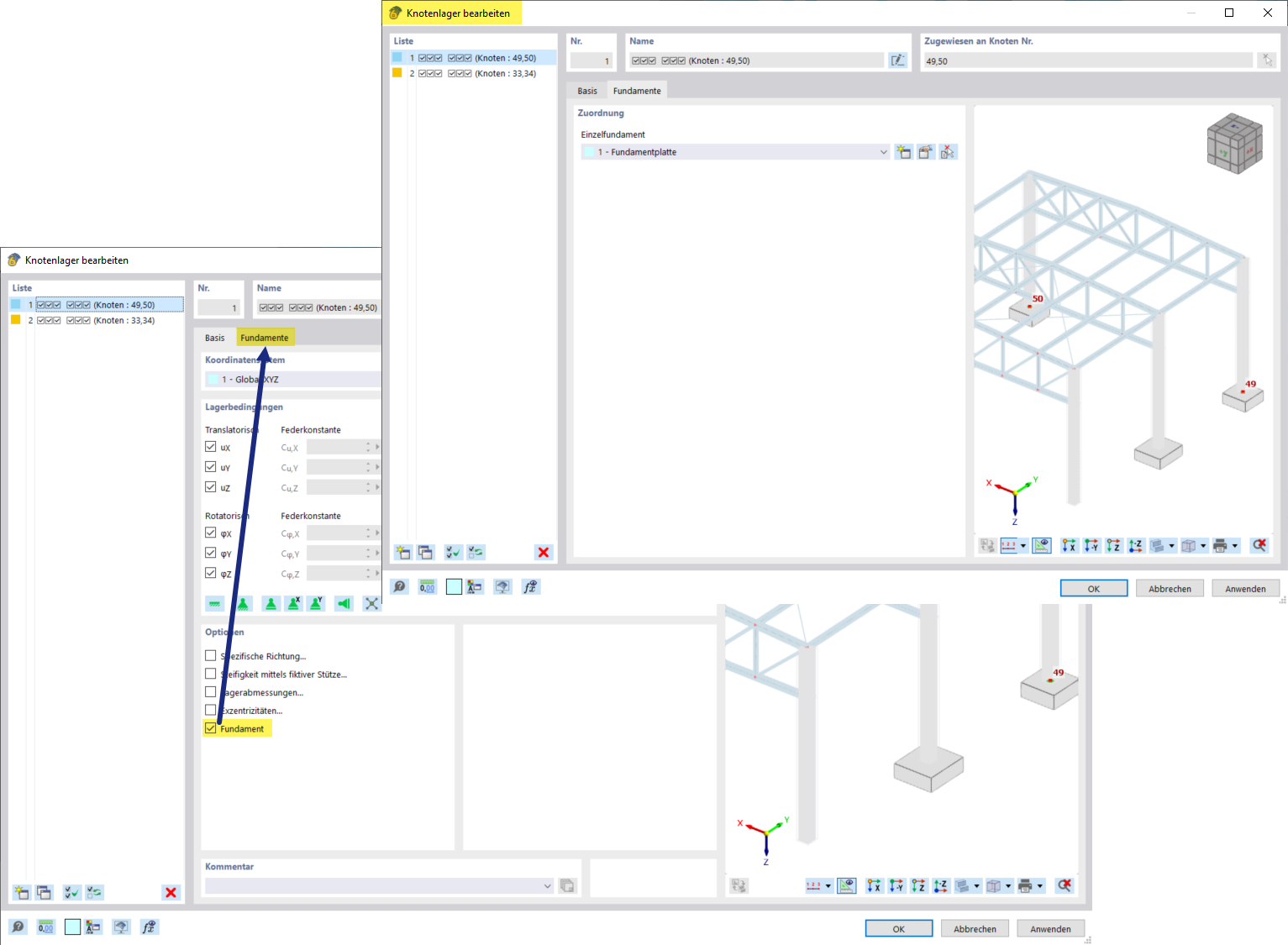Open wireframe cube dropdown arrow in front dialog
The width and height of the screenshot is (1288, 945).
coord(1203,546)
